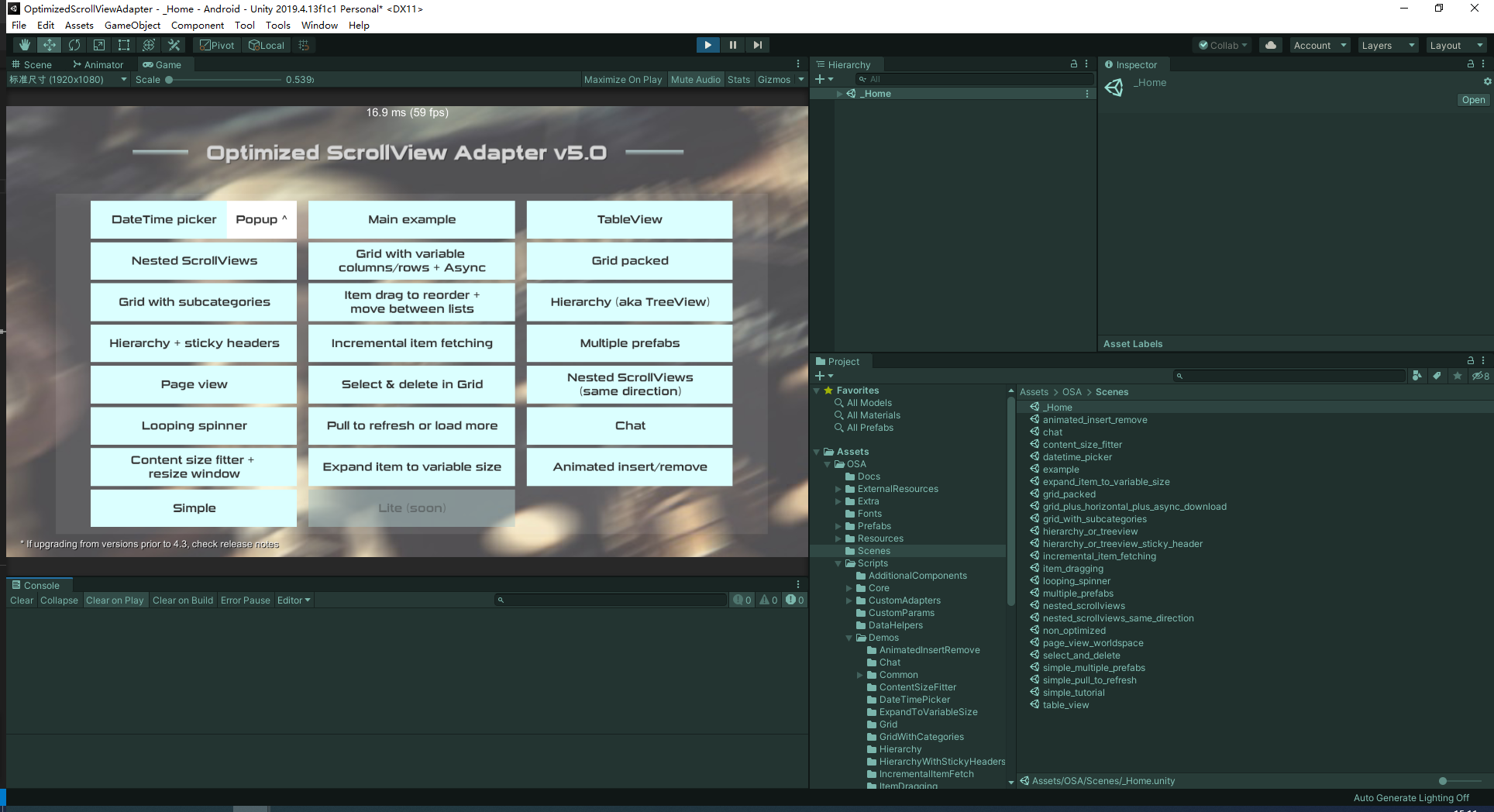Select the combined Transform tool

[x=149, y=45]
